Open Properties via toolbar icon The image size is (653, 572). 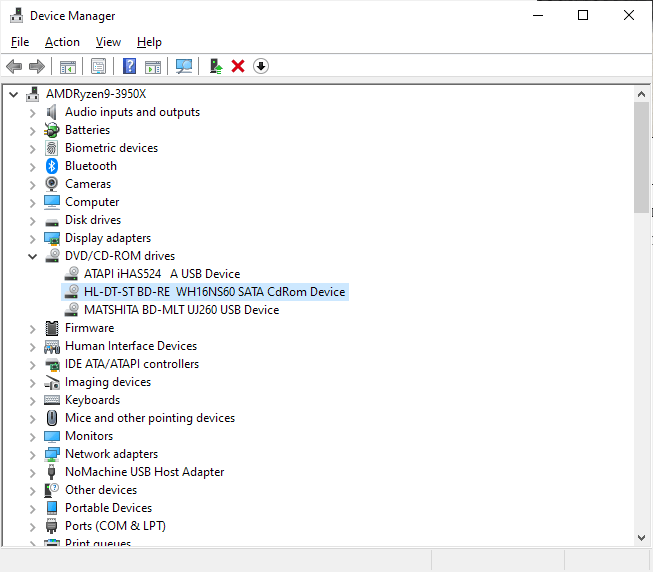coord(99,66)
